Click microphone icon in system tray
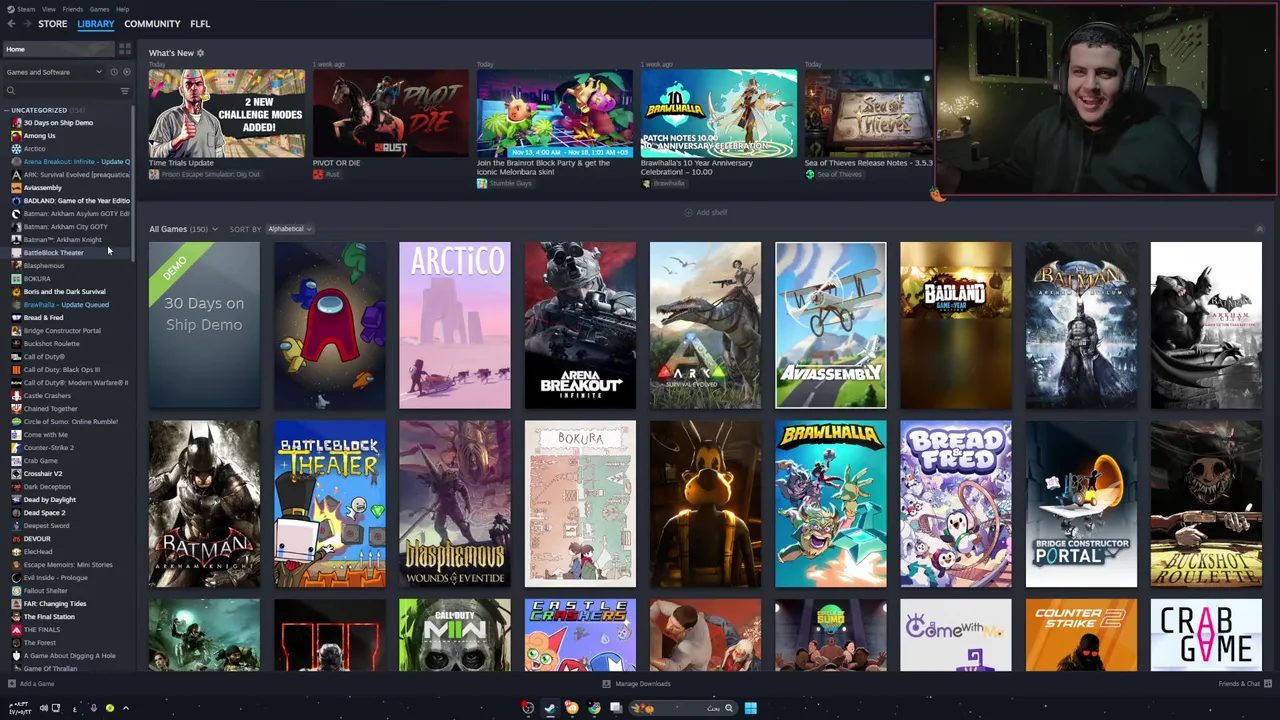The height and width of the screenshot is (720, 1280). (93, 708)
